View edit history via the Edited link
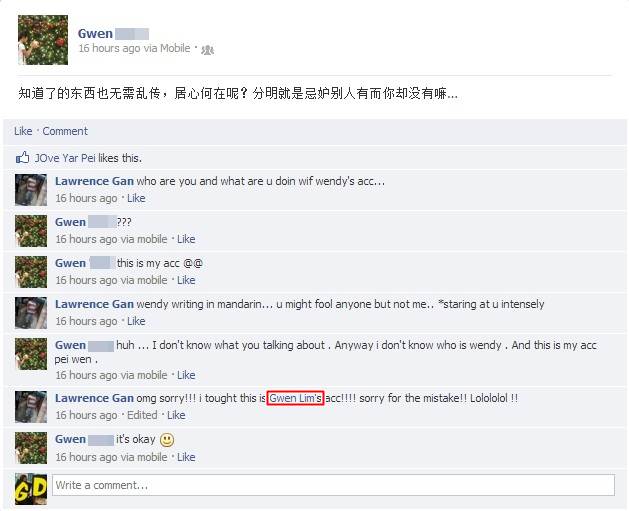The height and width of the screenshot is (511, 629). [x=142, y=415]
